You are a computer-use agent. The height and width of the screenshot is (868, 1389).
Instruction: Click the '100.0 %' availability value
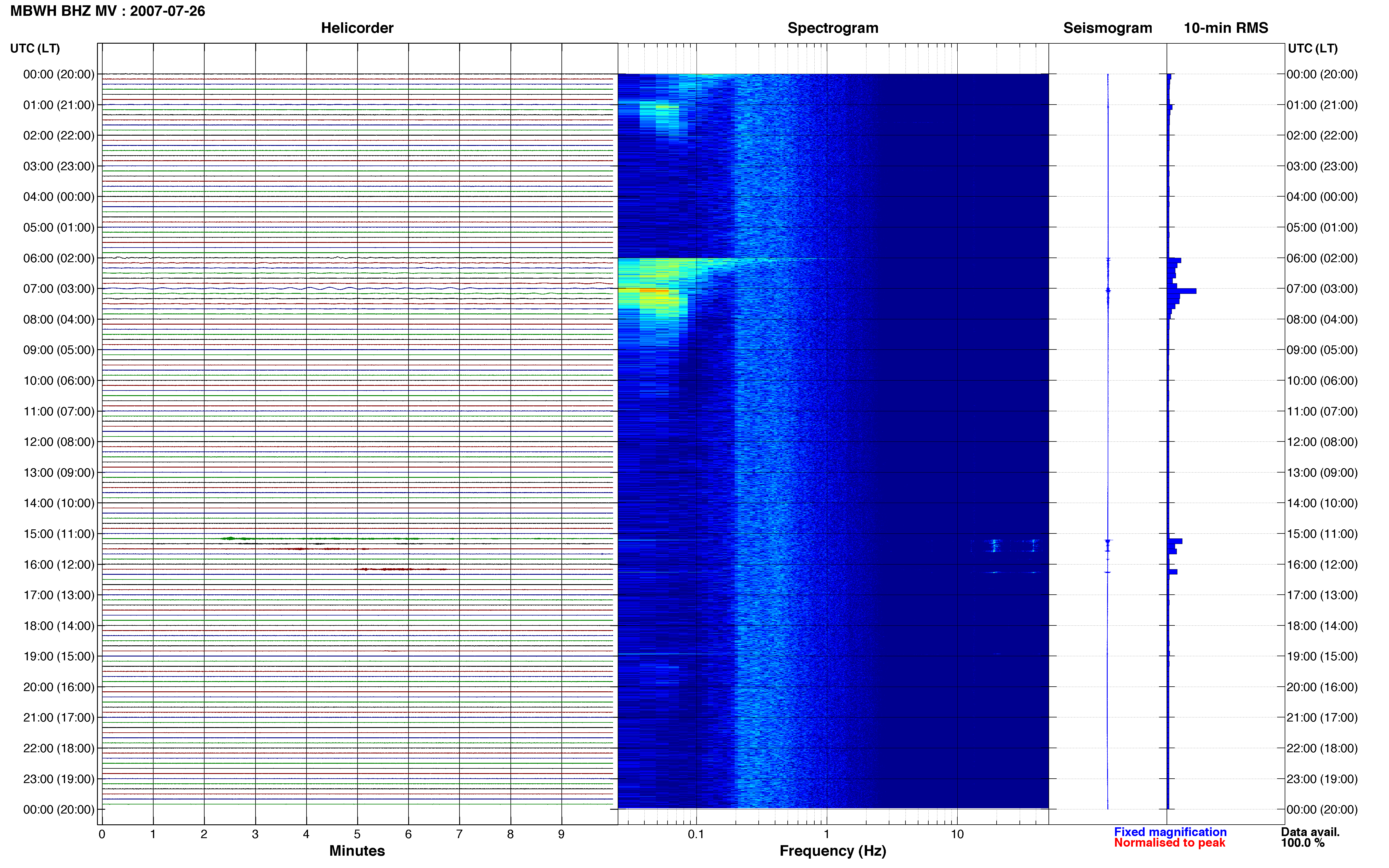(1302, 843)
